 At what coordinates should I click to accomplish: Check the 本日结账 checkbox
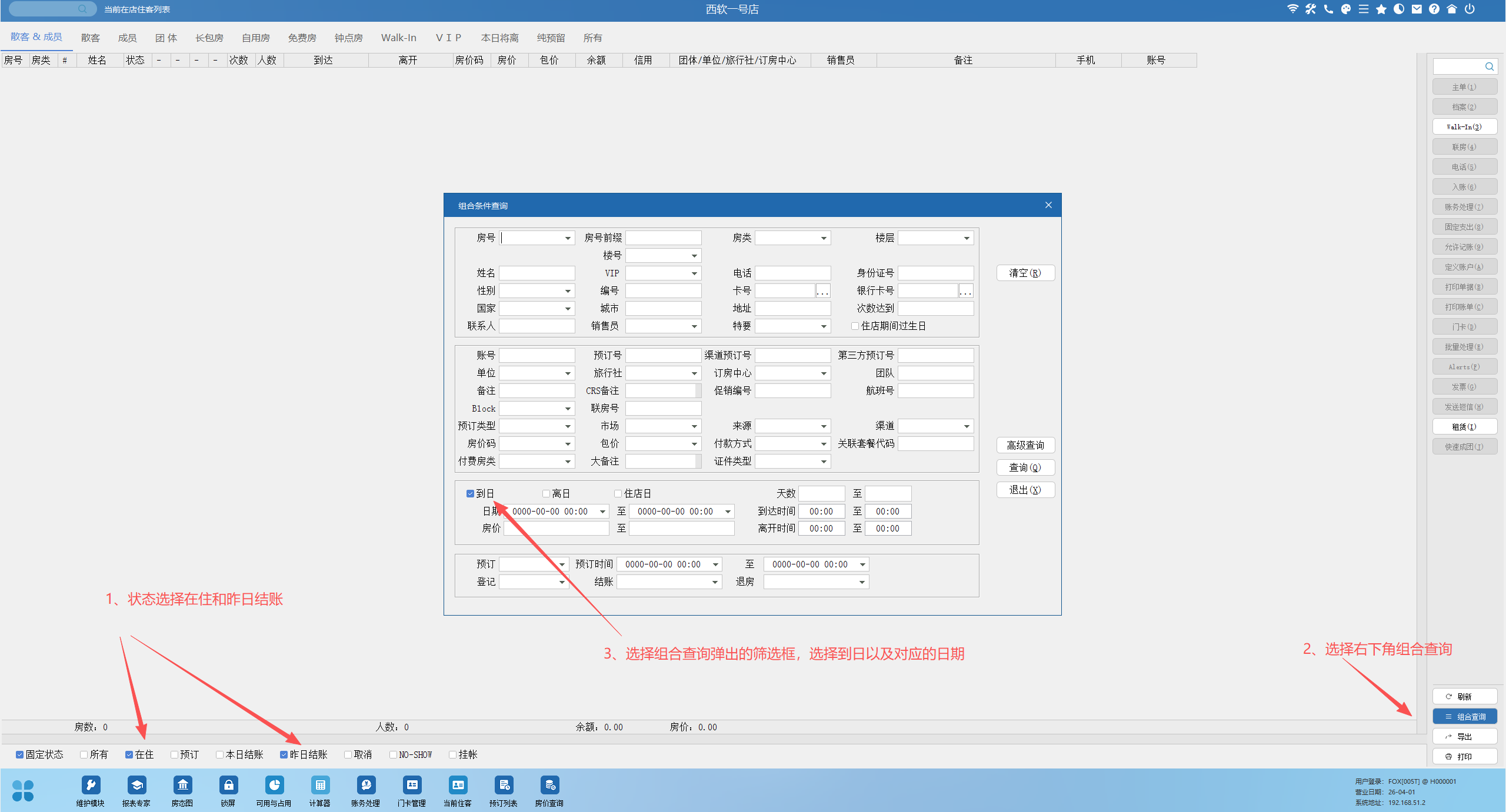click(219, 754)
